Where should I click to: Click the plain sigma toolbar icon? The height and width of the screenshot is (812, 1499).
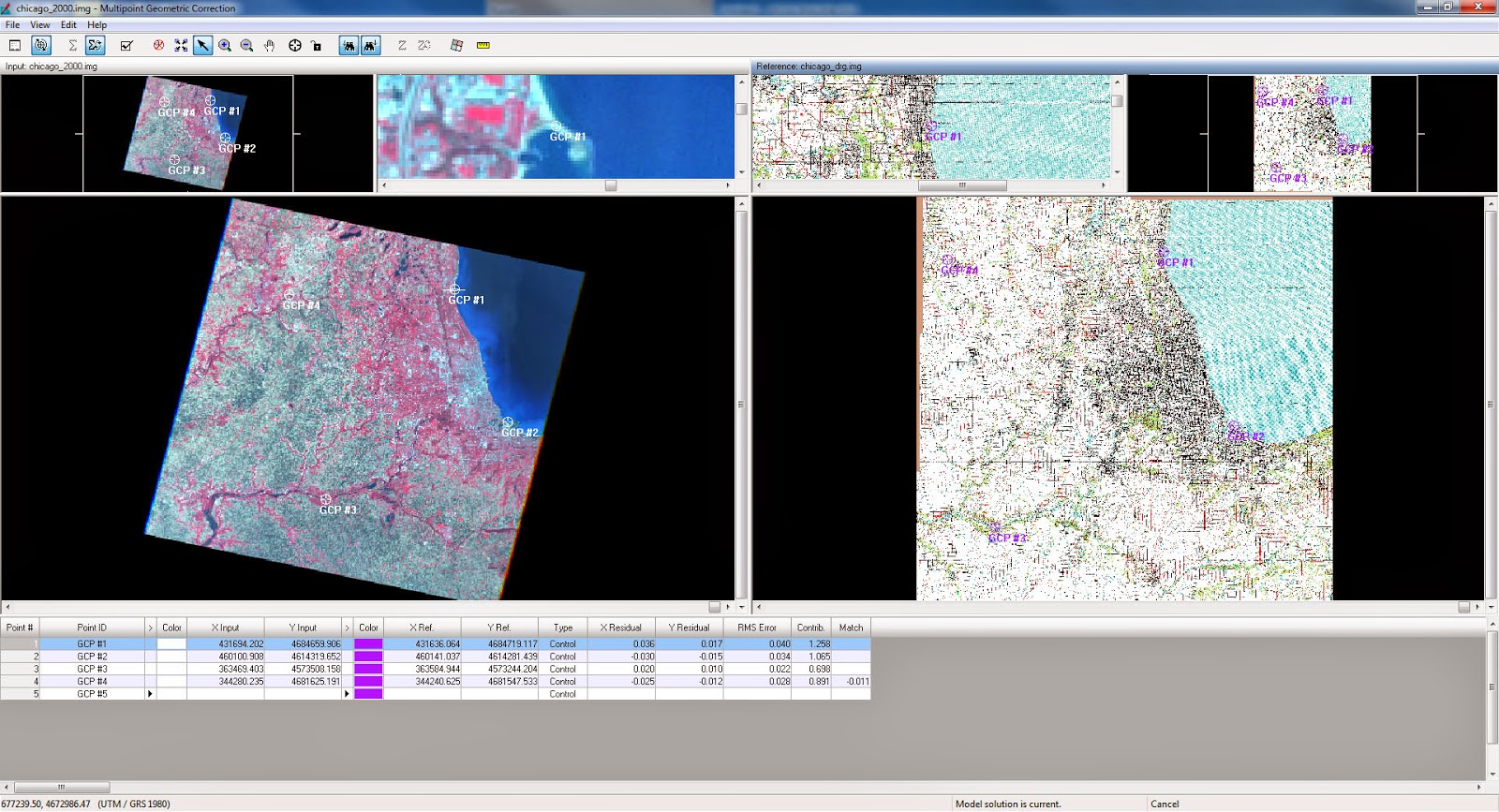72,45
